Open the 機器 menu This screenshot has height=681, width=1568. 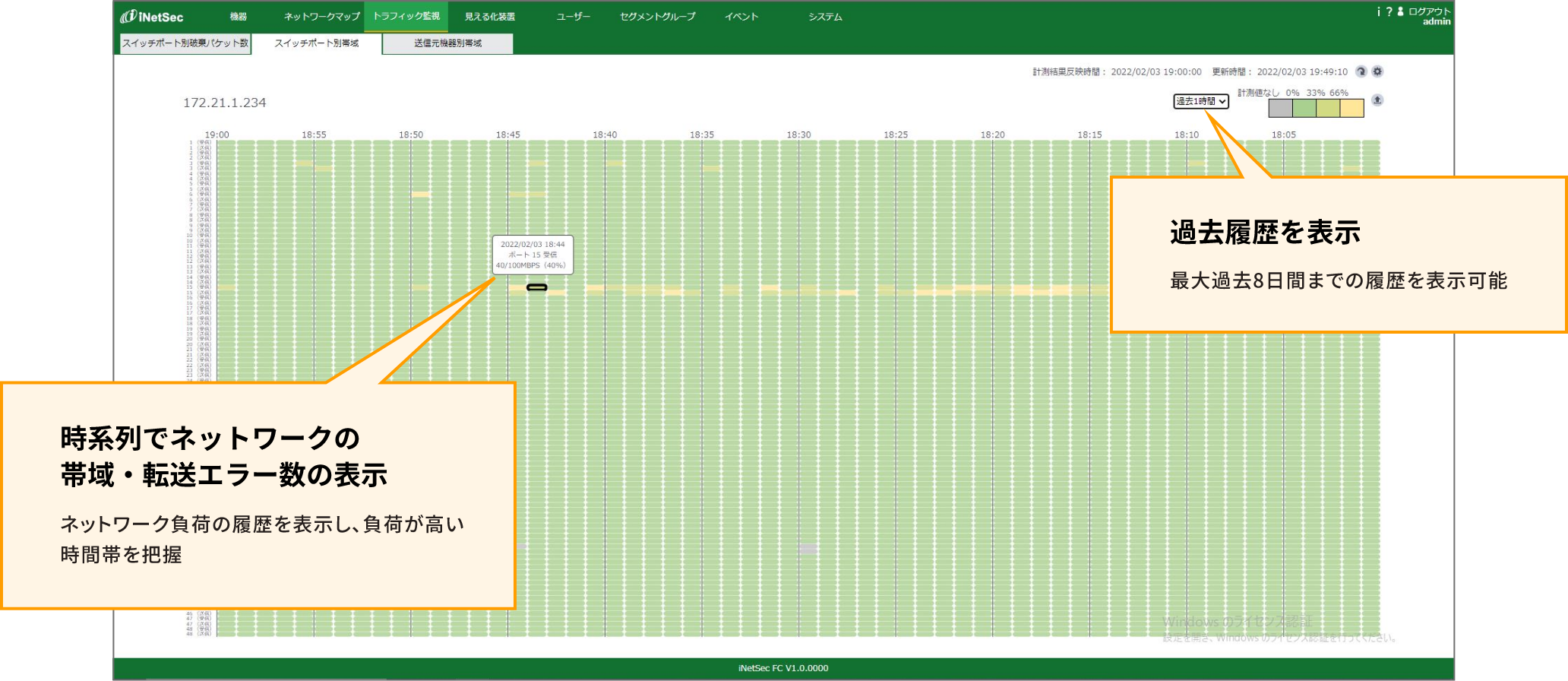(239, 17)
